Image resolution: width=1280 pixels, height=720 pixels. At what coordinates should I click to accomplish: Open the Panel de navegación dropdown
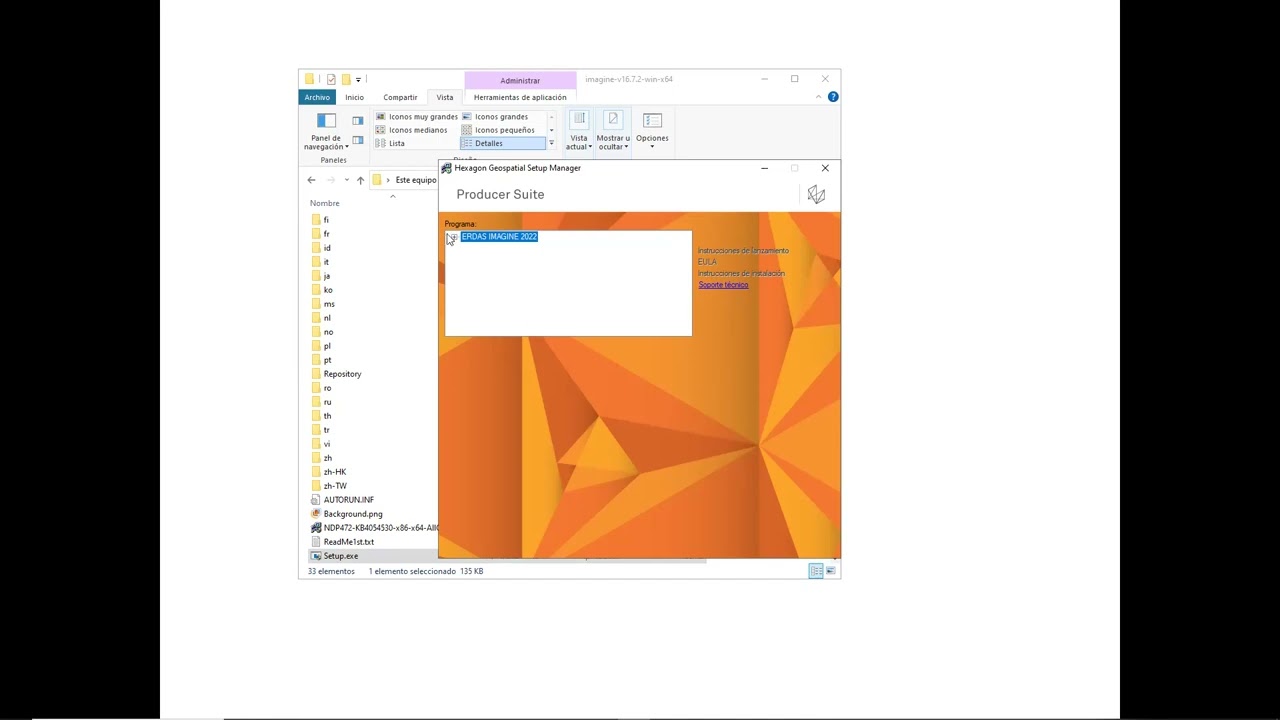[327, 132]
